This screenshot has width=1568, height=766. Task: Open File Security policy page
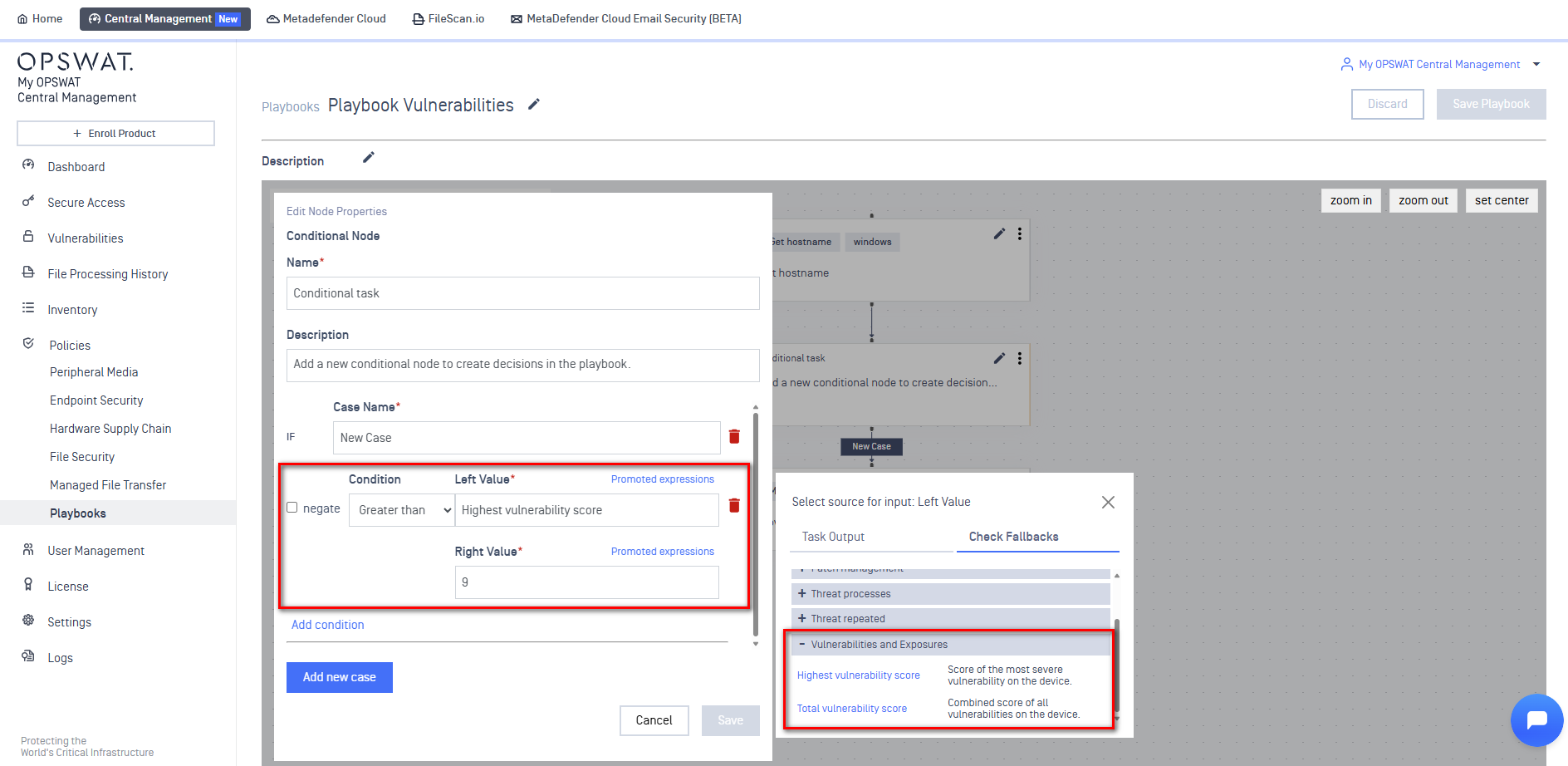point(82,457)
